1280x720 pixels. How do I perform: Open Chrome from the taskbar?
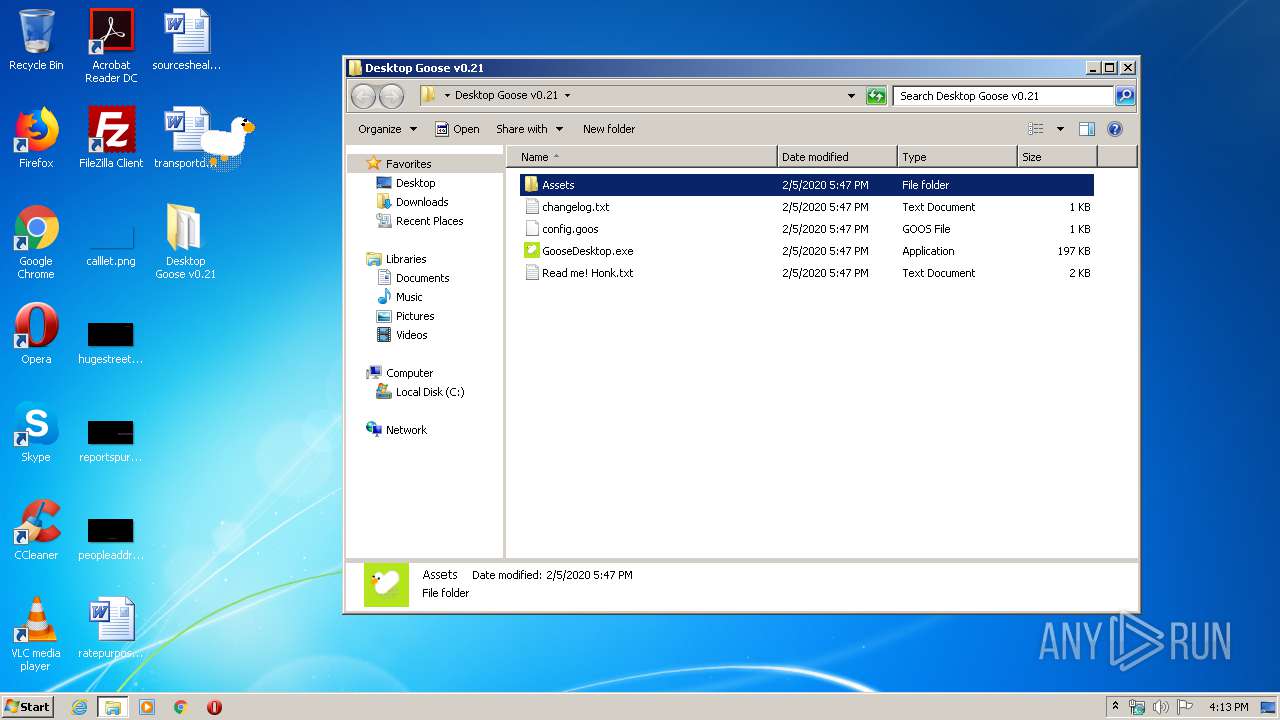pyautogui.click(x=181, y=707)
